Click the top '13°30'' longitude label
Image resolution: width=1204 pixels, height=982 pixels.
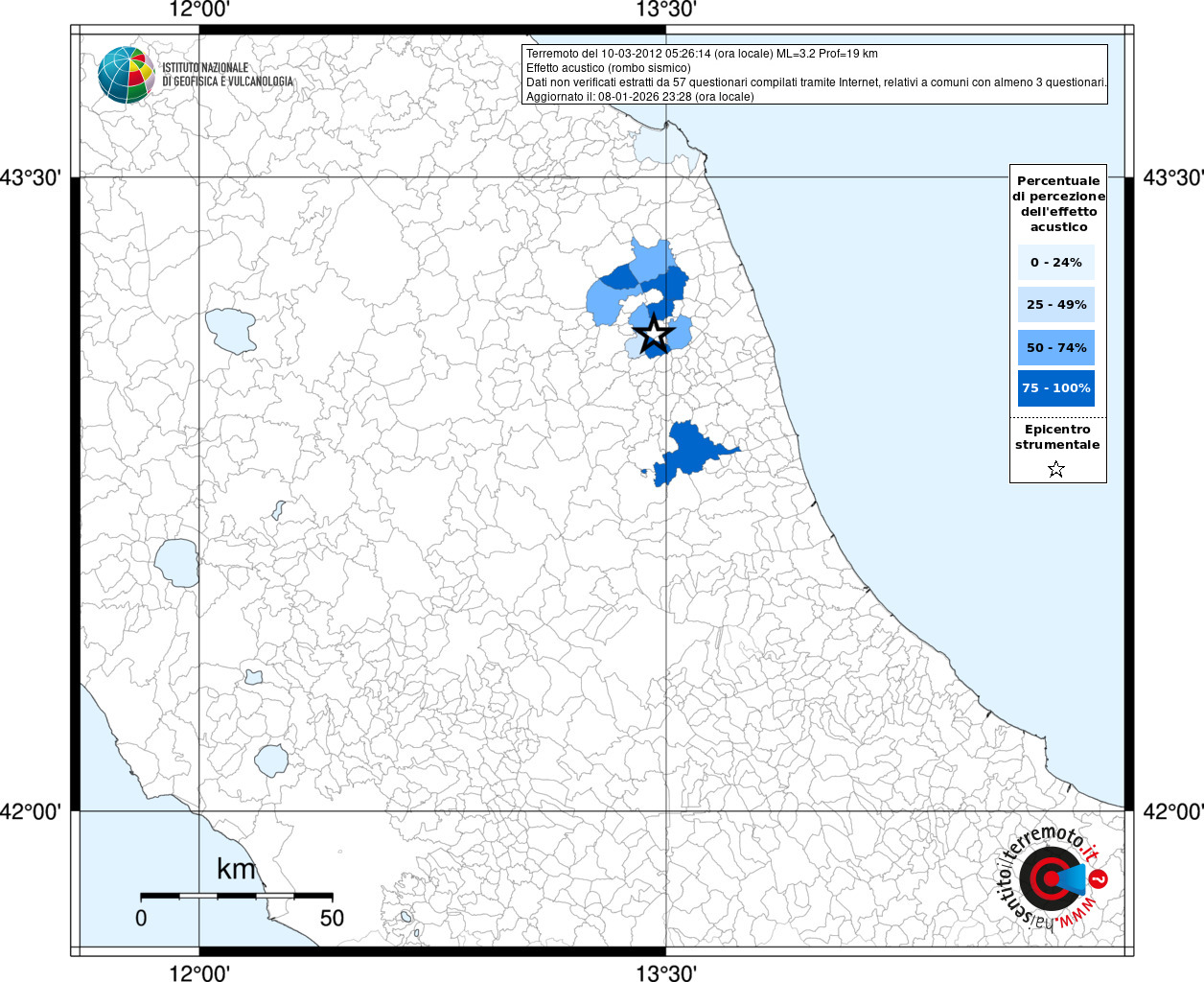pyautogui.click(x=666, y=11)
